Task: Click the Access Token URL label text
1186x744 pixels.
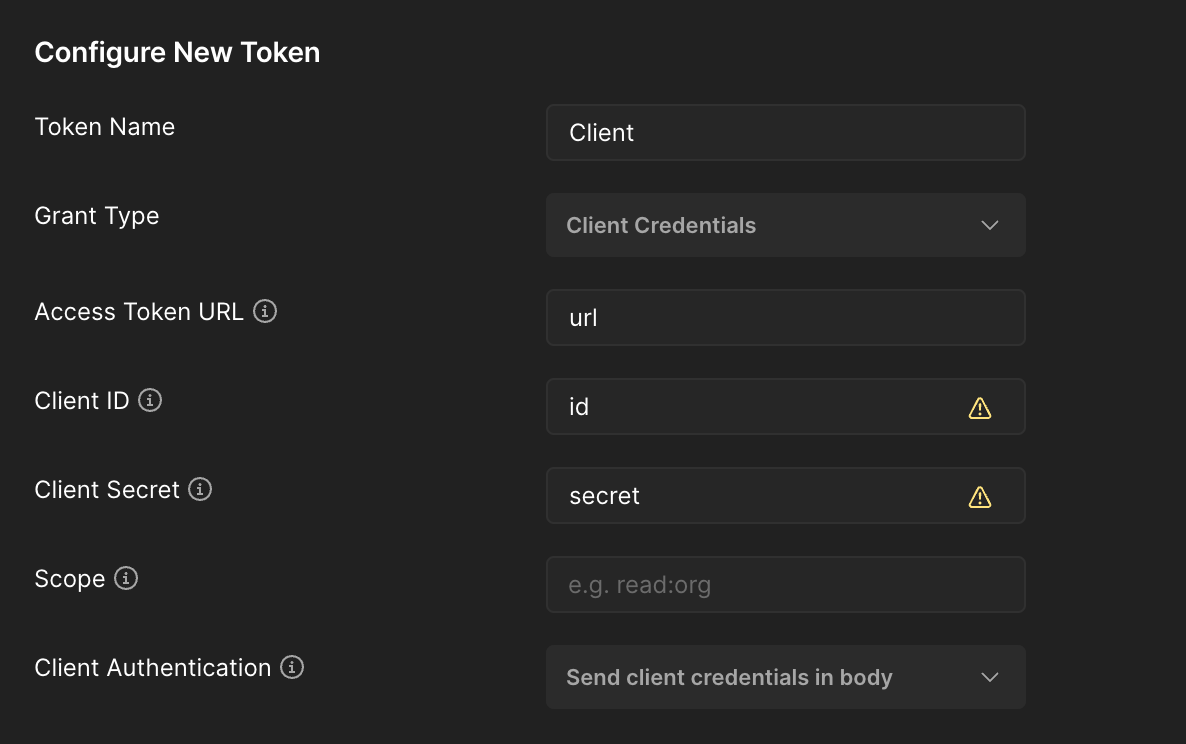Action: pos(139,311)
